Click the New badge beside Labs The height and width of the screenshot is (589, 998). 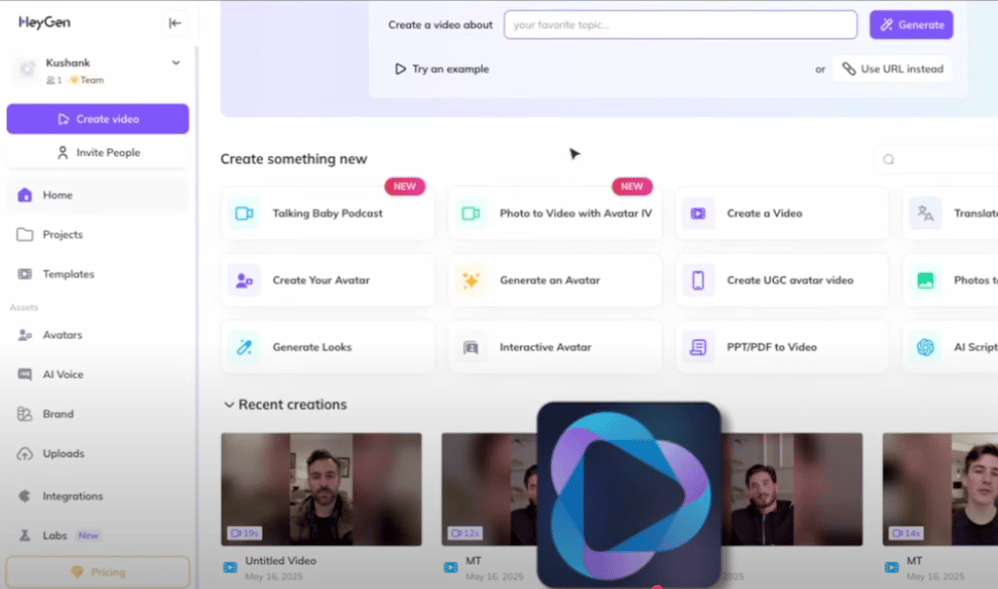pyautogui.click(x=88, y=536)
